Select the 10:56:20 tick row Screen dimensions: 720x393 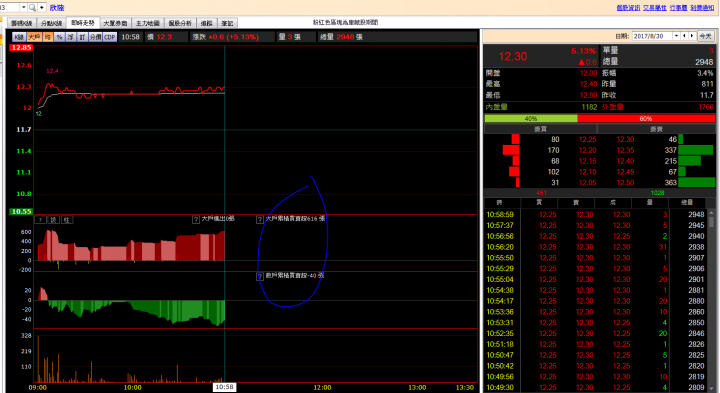click(596, 247)
